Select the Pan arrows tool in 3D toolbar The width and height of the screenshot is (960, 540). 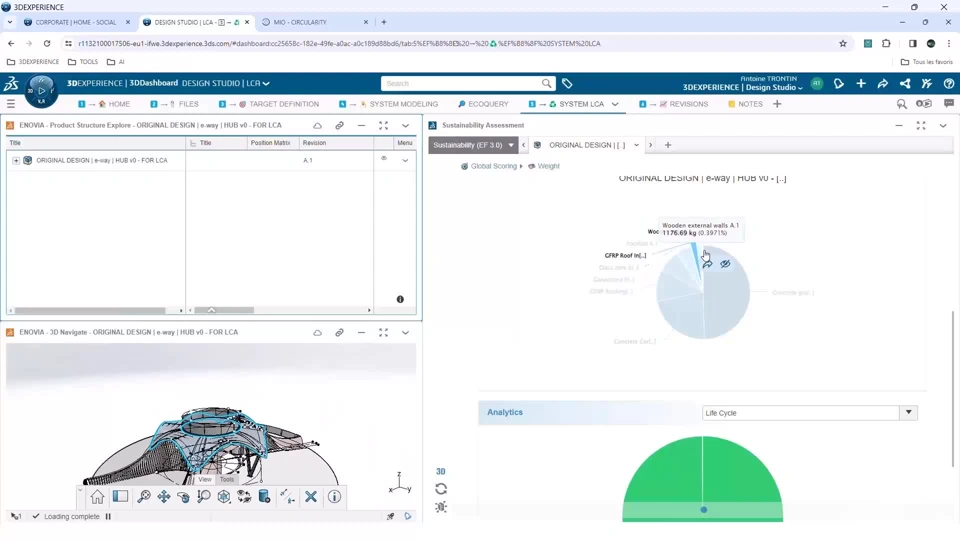tap(163, 497)
